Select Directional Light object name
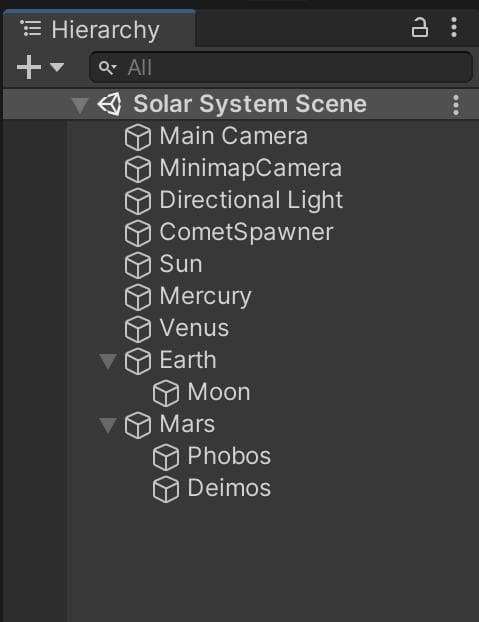Screen dimensions: 479x622 (251, 200)
